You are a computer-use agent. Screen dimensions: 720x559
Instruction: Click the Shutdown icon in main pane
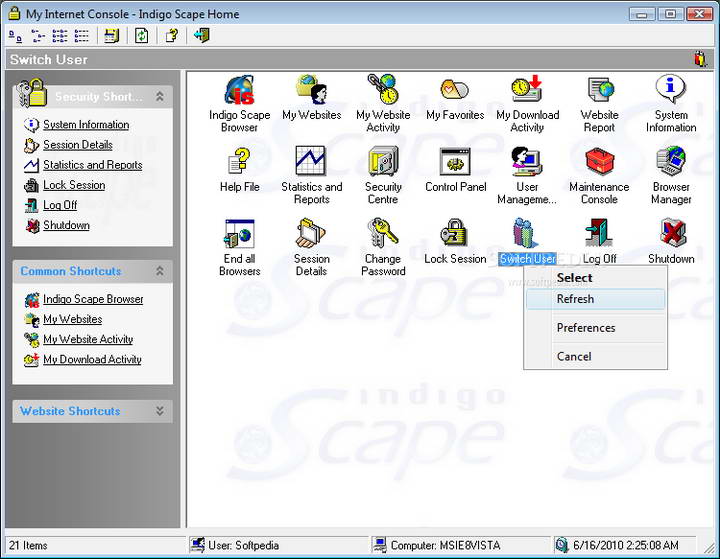(x=671, y=234)
